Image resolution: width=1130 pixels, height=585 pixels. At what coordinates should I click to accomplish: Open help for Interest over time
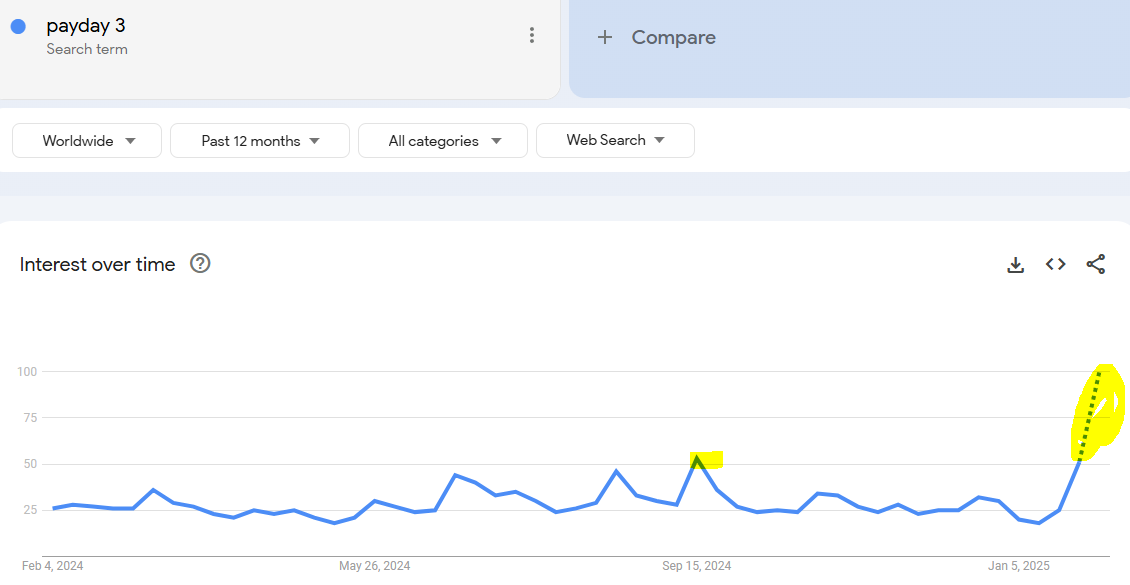pyautogui.click(x=200, y=264)
